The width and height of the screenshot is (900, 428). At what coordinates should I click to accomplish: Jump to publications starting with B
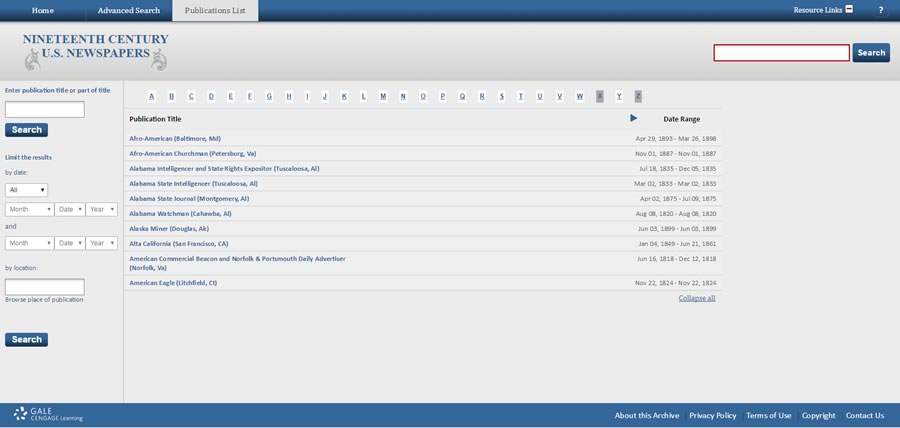pos(172,96)
